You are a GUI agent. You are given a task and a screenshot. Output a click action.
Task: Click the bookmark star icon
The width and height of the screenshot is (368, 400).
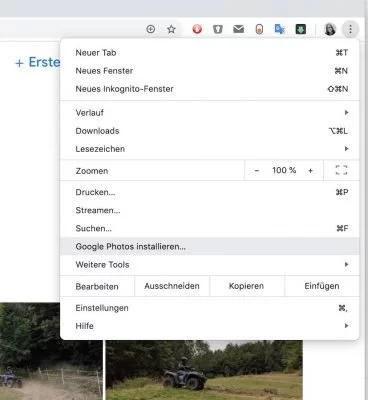171,29
